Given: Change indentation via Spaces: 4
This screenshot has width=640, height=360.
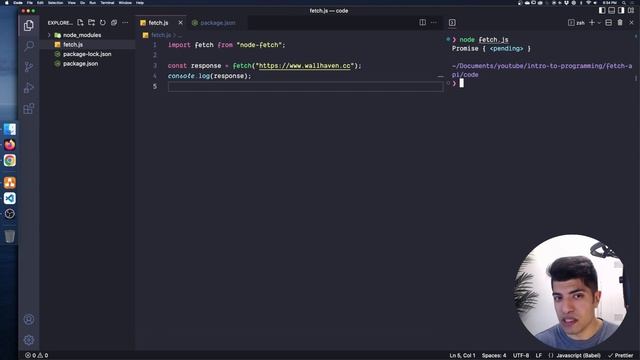Looking at the screenshot, I should [493, 356].
